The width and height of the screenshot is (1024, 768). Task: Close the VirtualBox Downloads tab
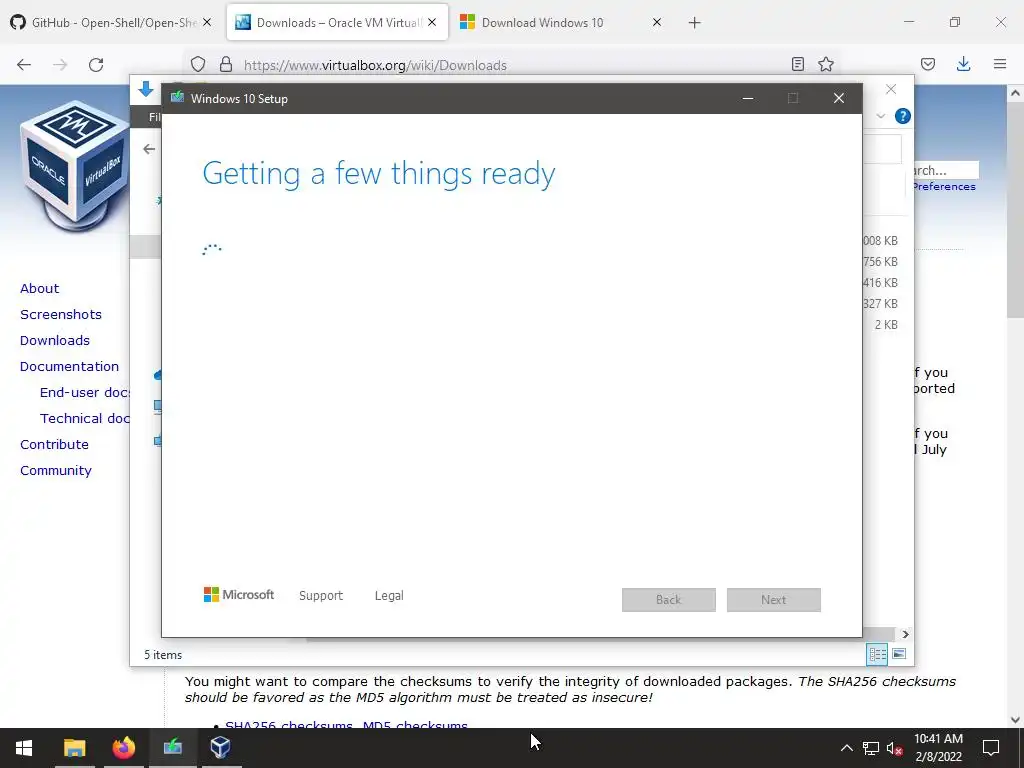click(432, 22)
